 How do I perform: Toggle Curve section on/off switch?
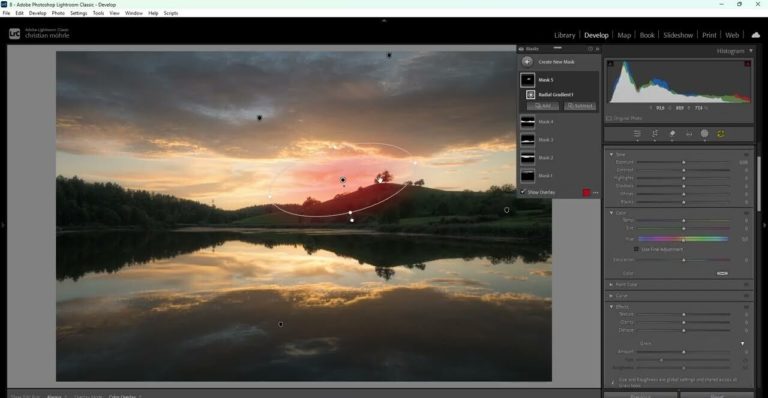coord(746,296)
